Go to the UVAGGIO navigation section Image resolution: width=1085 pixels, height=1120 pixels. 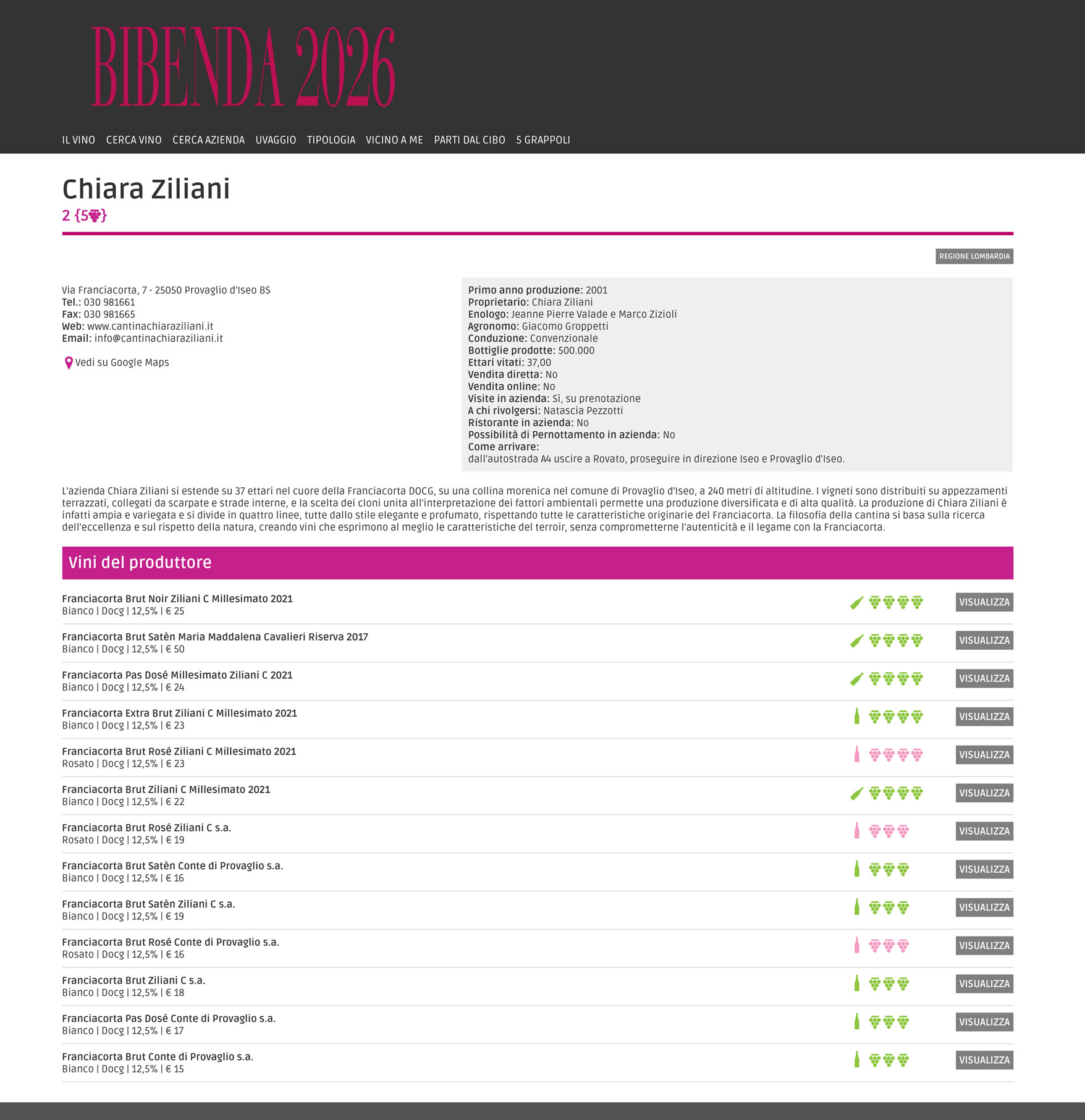(x=276, y=140)
